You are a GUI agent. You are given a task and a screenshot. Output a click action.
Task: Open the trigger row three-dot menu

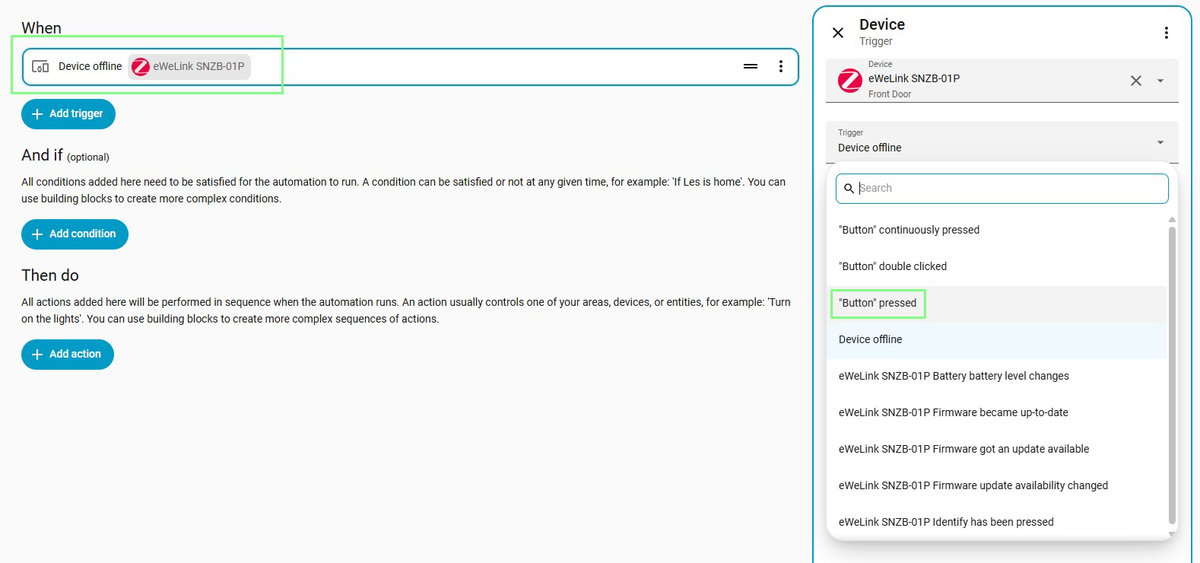tap(781, 66)
